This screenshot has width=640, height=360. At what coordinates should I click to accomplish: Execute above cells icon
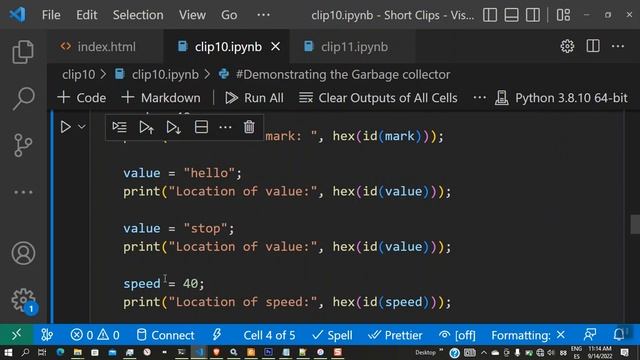tap(147, 127)
